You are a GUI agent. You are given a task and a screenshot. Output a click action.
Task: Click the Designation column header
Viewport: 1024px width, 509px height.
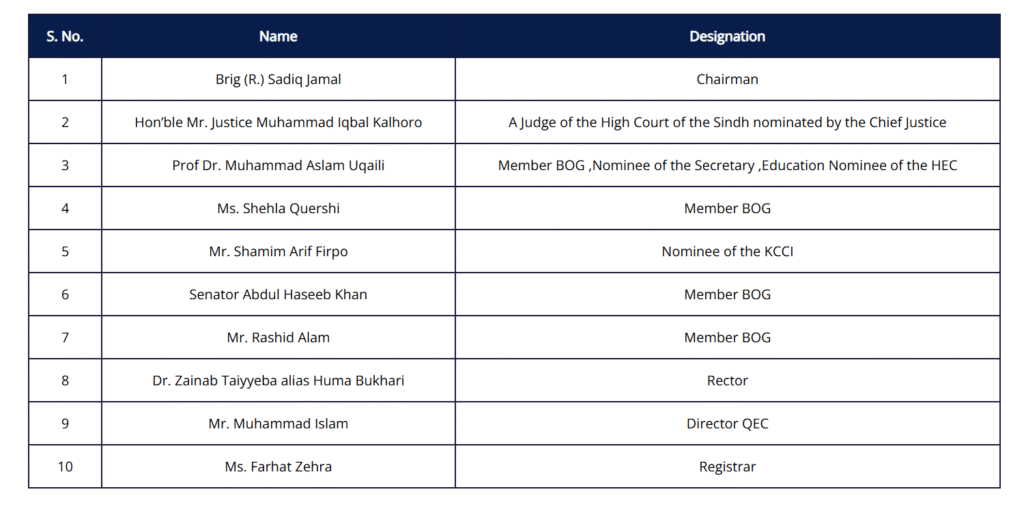tap(727, 36)
